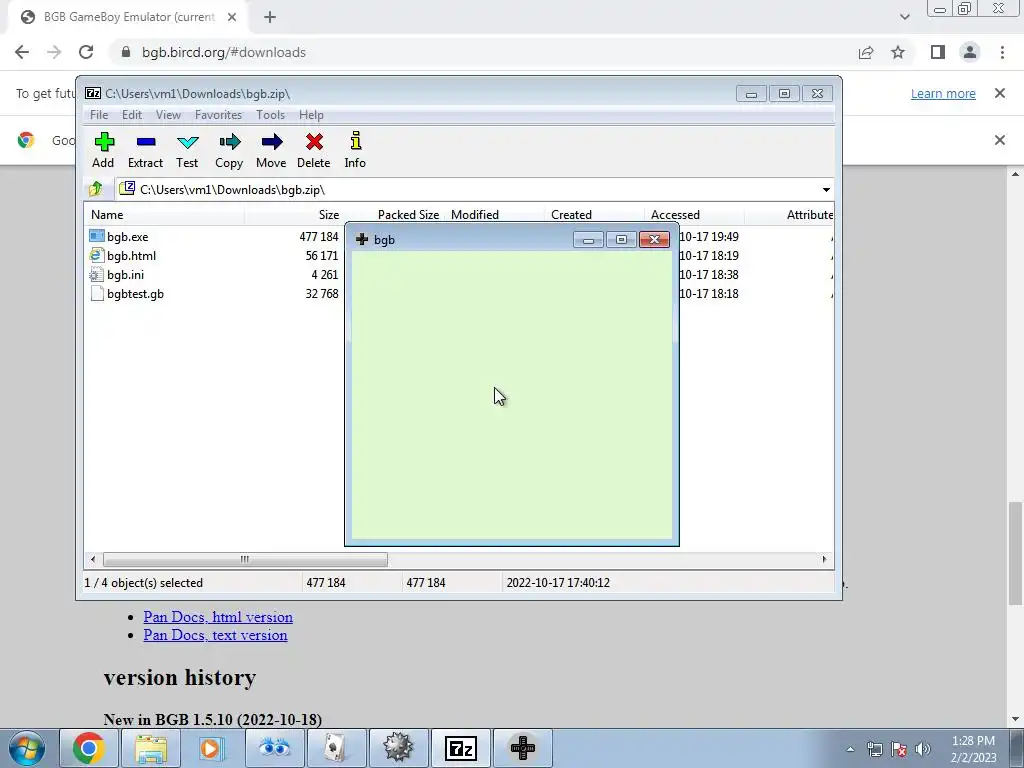The width and height of the screenshot is (1024, 768).
Task: Open the Pan Docs, html version link
Action: tap(218, 617)
